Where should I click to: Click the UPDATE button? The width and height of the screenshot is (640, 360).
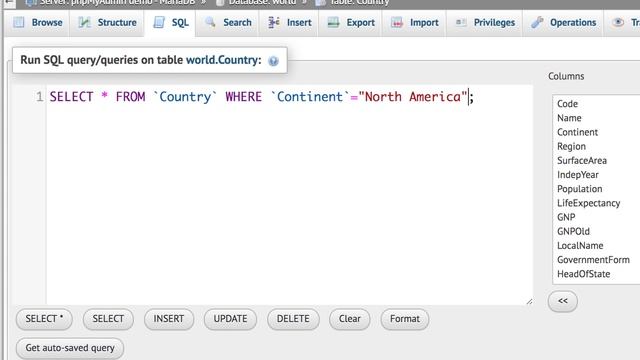point(230,319)
